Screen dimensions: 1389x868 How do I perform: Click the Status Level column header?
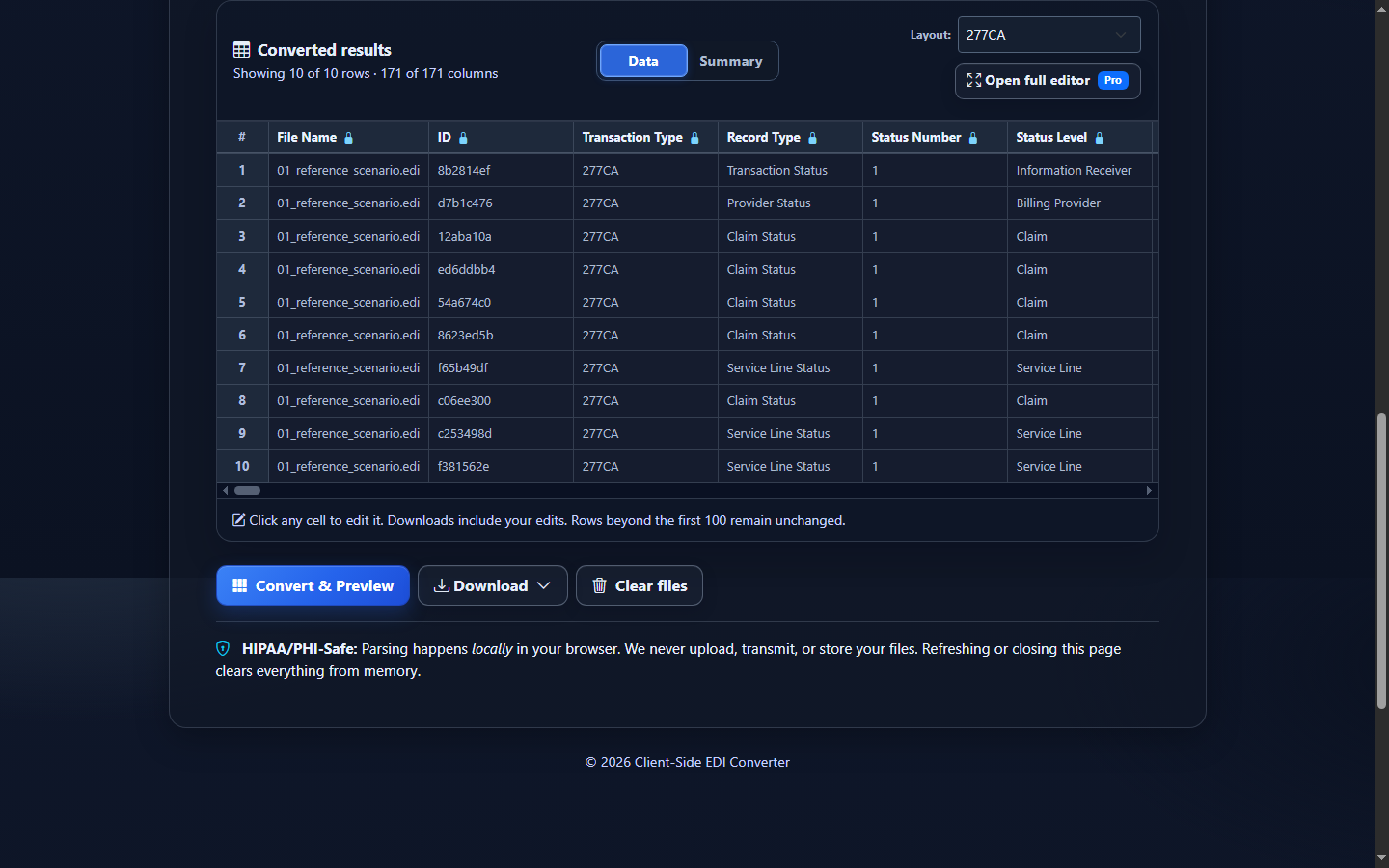(x=1079, y=137)
